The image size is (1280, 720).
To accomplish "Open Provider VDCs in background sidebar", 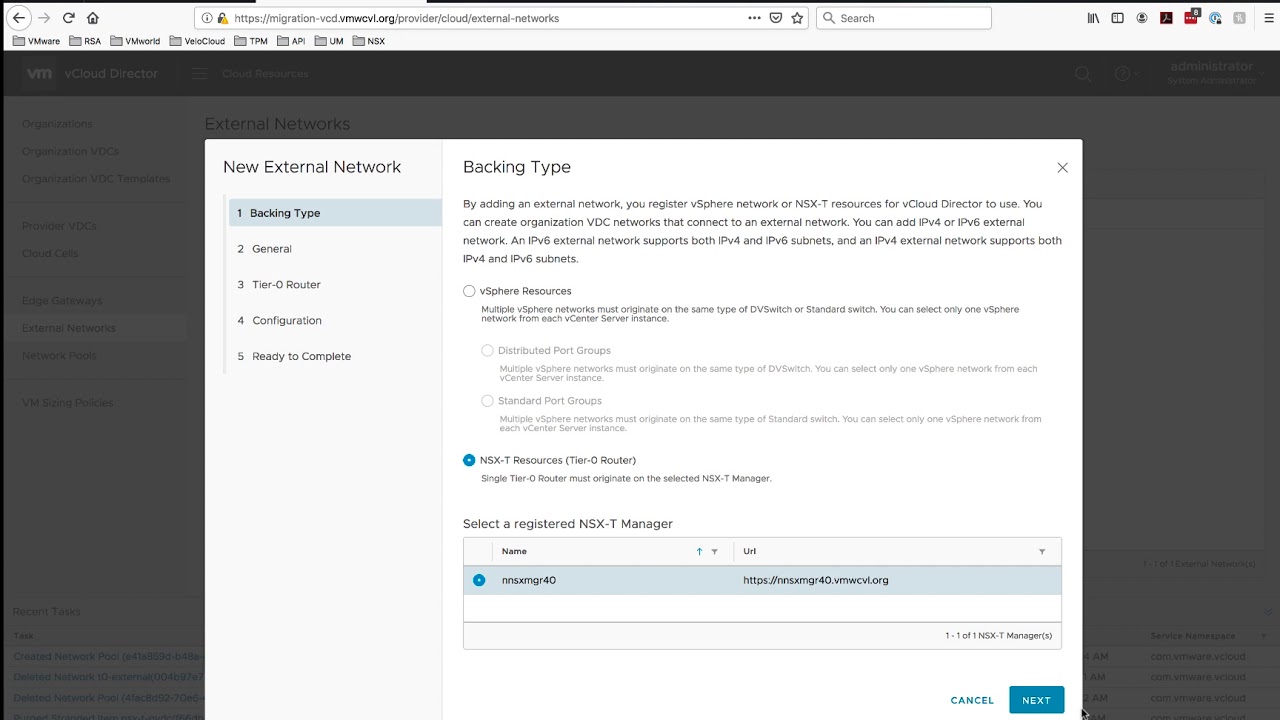I will (59, 226).
